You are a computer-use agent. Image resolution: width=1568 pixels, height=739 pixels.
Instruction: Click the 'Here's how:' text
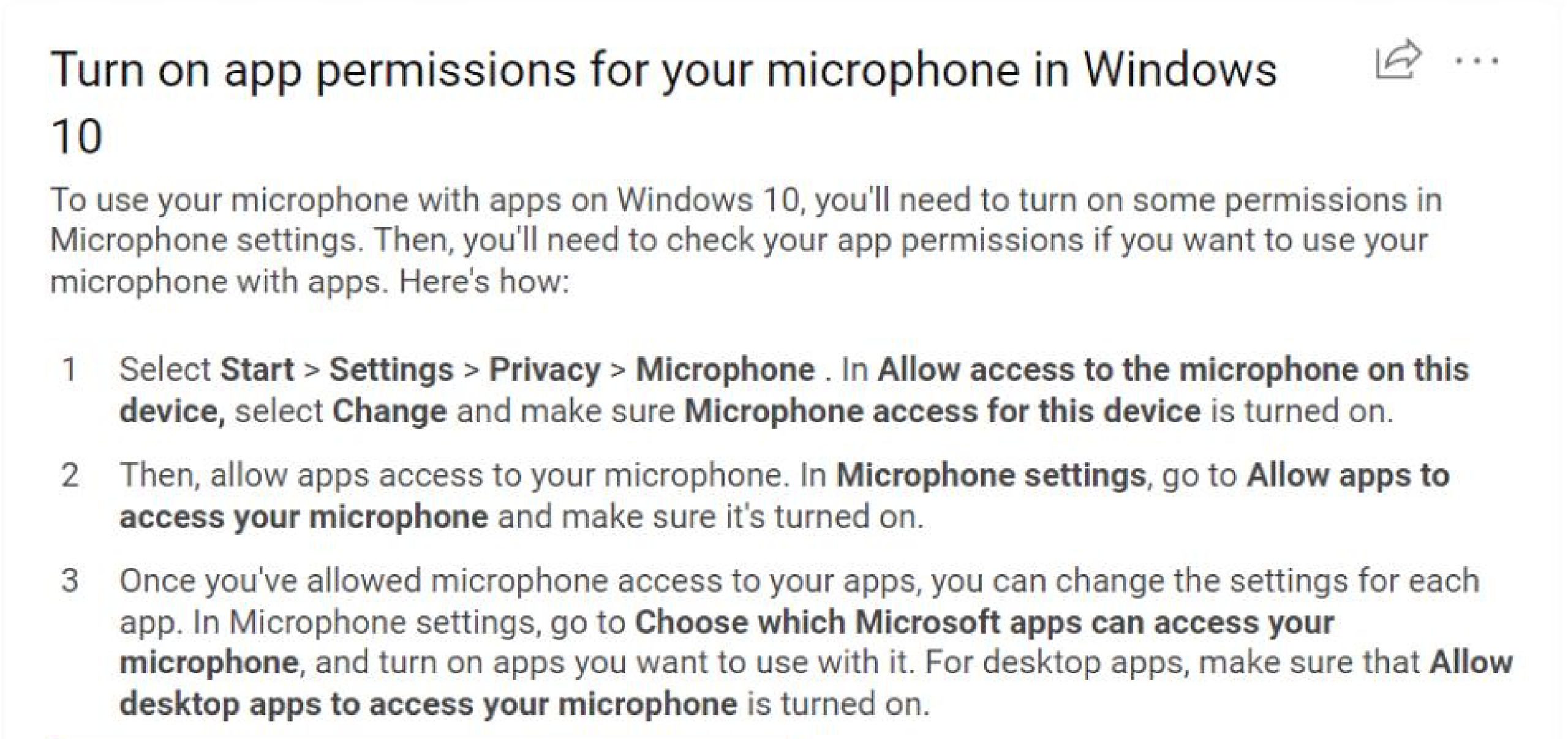coord(483,282)
